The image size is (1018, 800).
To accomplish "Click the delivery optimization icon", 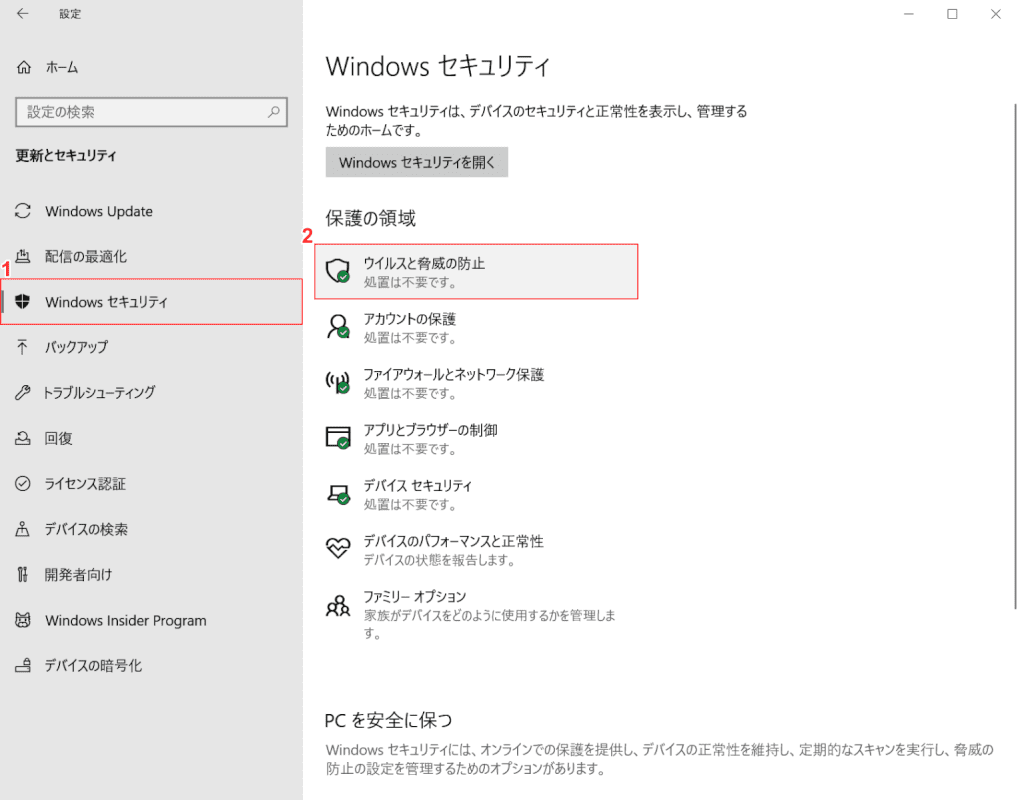I will (23, 256).
